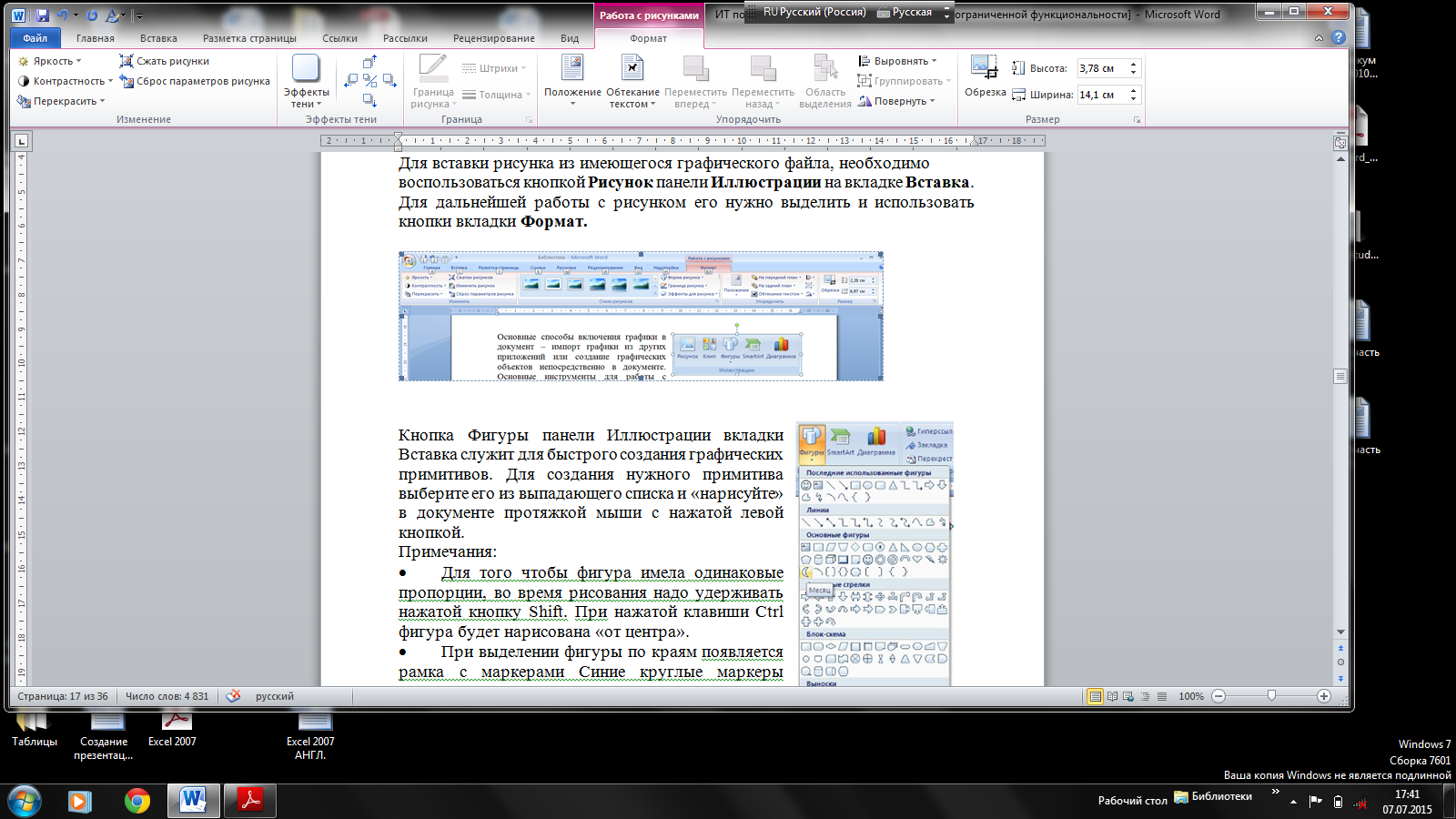Switch to Outline view
The image size is (1456, 819).
coord(1145,696)
